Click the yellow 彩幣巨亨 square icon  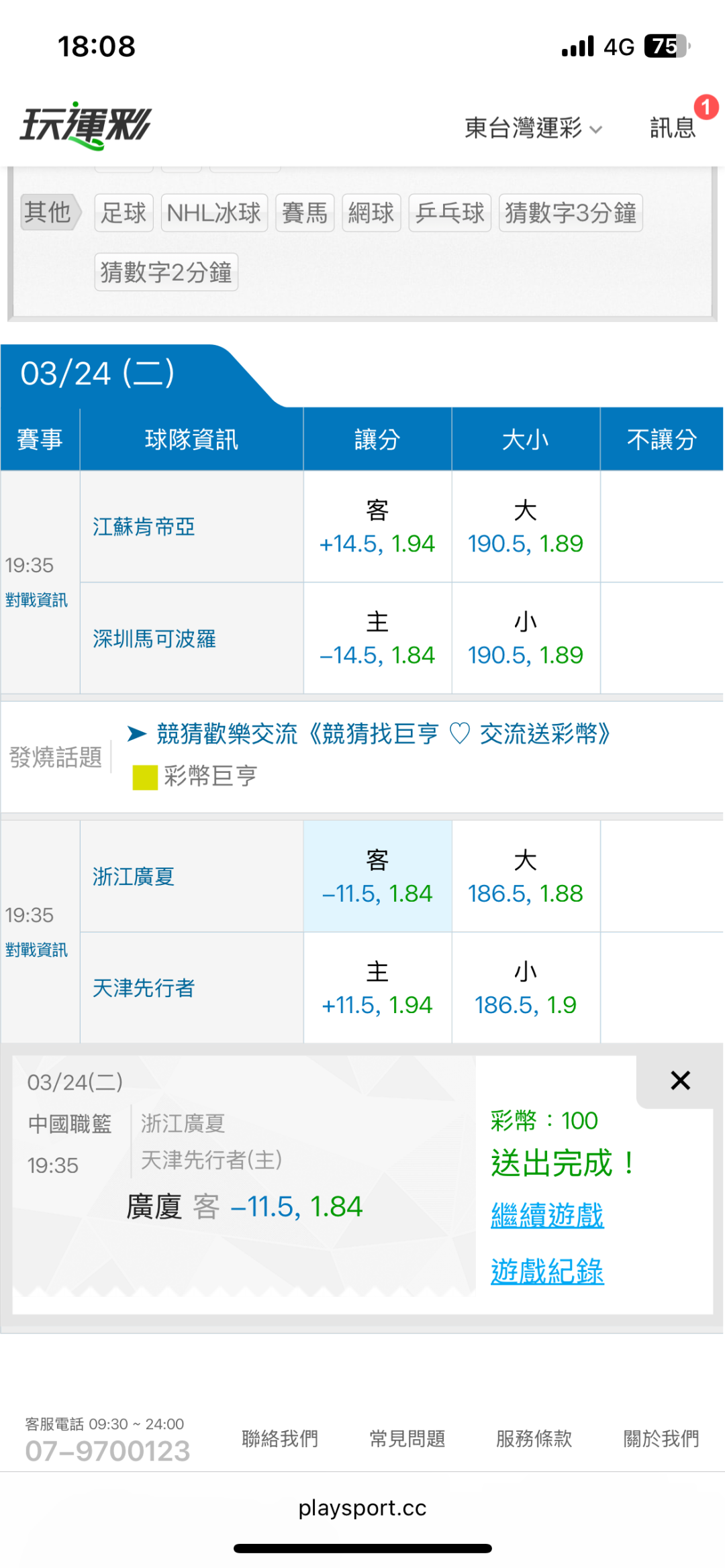click(145, 777)
